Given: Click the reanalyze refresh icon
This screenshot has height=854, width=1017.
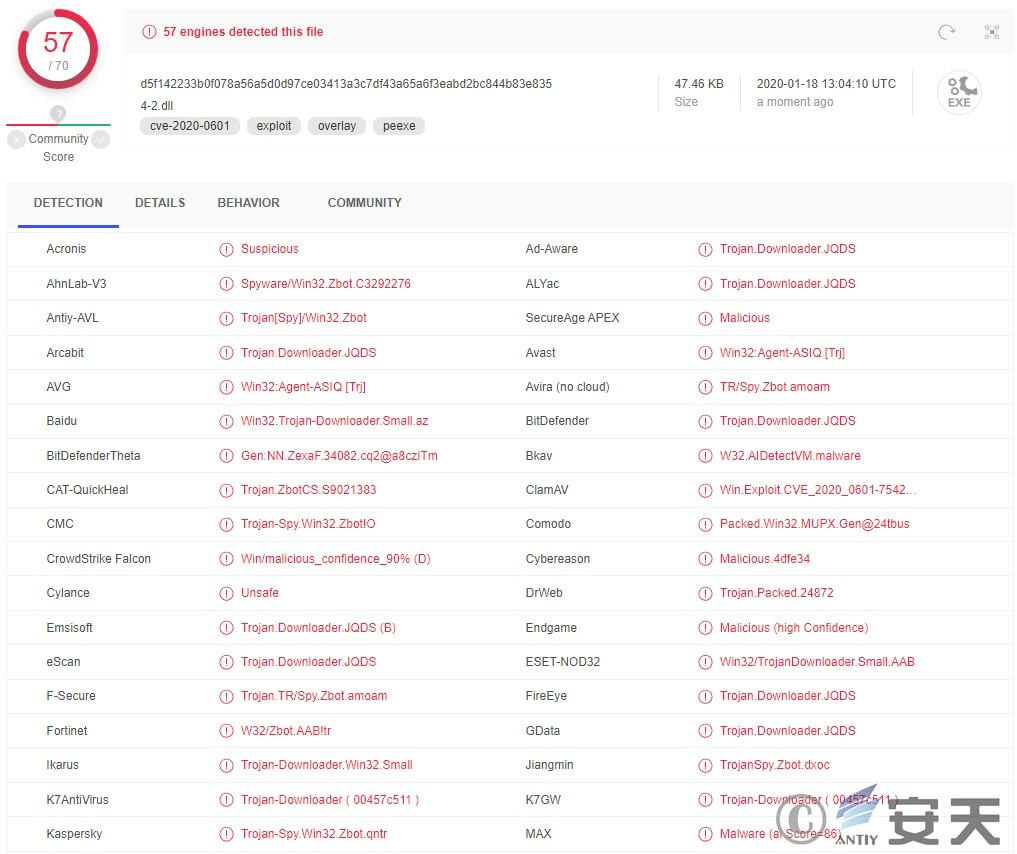Looking at the screenshot, I should coord(946,32).
